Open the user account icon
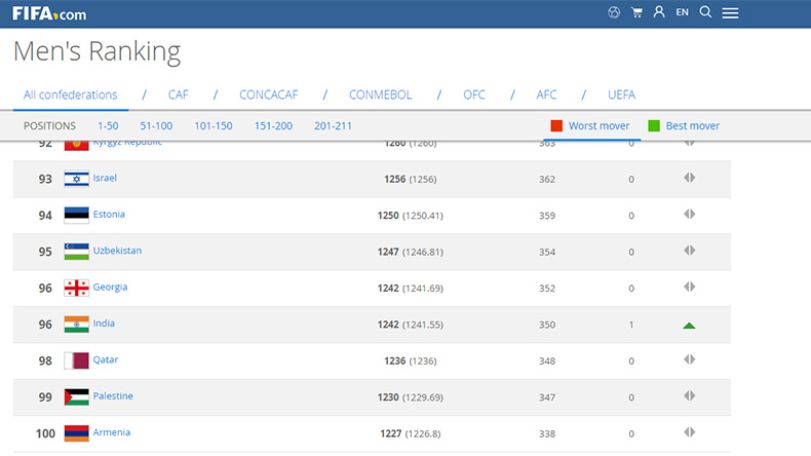Screen dimensions: 811x456 [x=659, y=12]
